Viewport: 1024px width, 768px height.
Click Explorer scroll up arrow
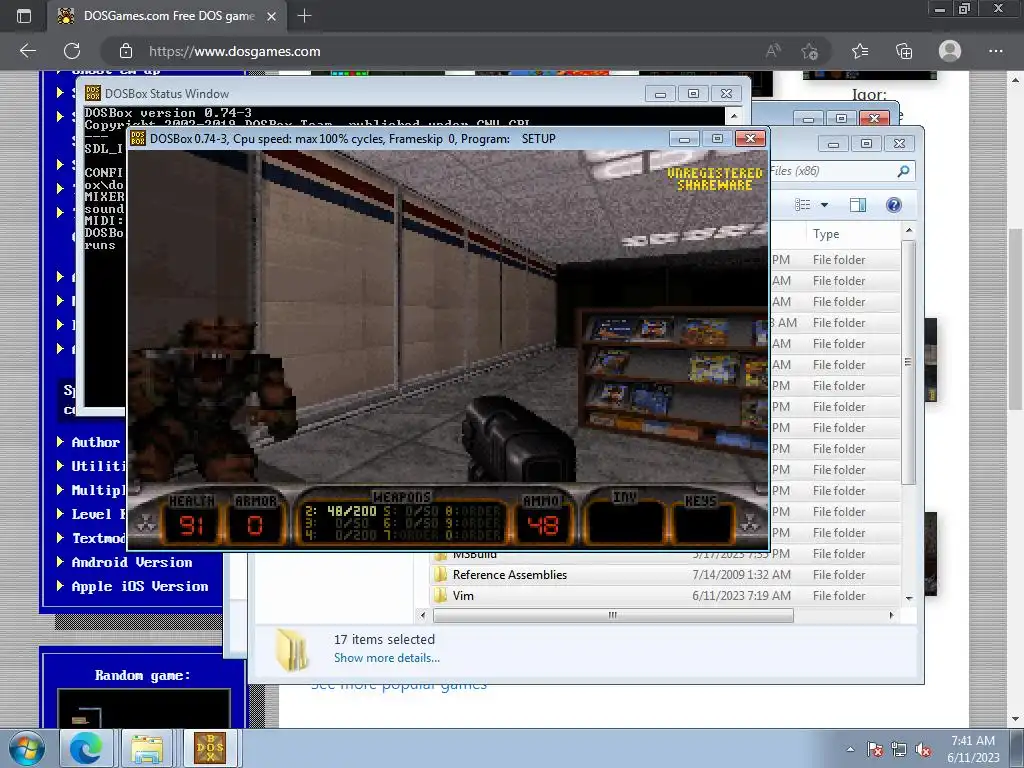point(908,231)
